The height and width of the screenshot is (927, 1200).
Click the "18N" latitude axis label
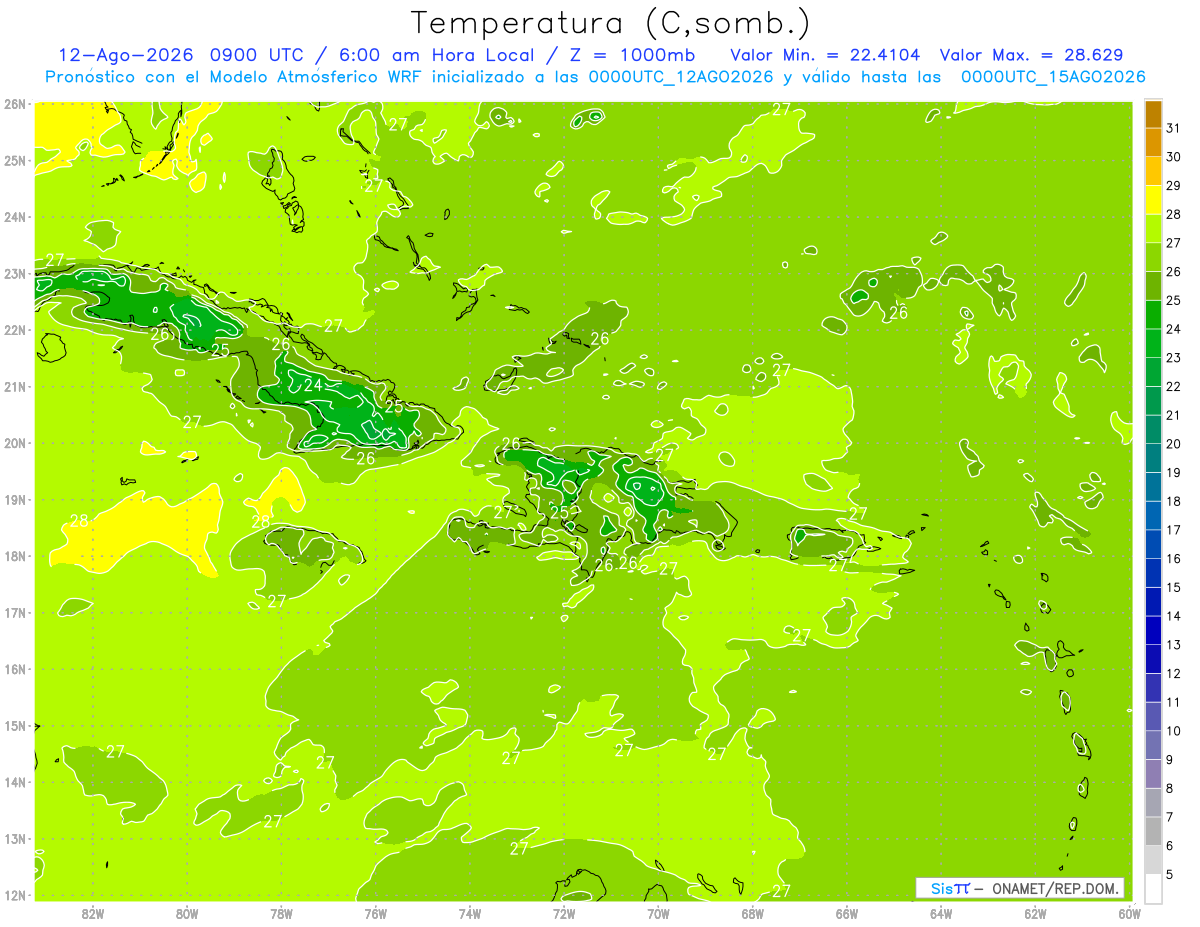(x=14, y=556)
